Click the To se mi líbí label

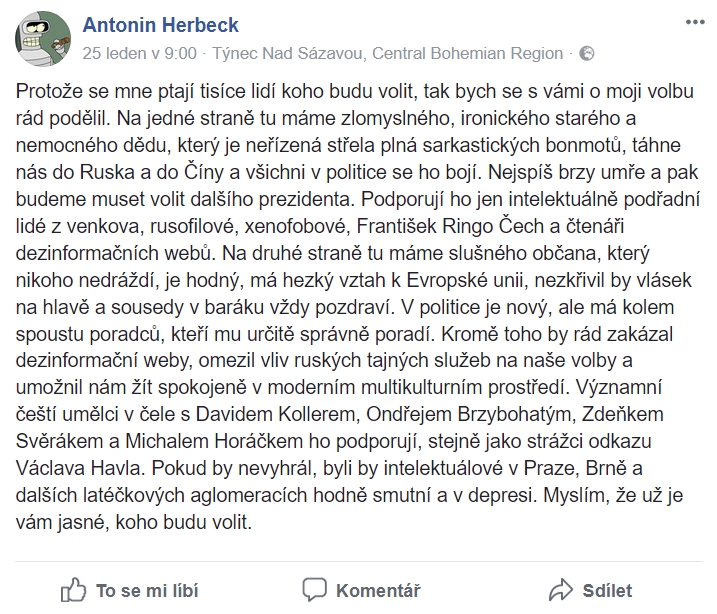[147, 591]
